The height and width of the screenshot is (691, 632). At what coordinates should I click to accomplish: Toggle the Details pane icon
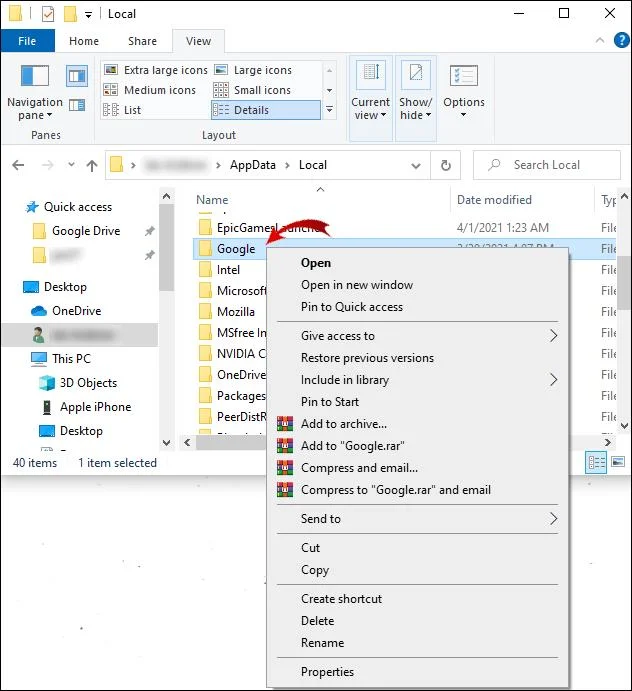click(x=77, y=105)
